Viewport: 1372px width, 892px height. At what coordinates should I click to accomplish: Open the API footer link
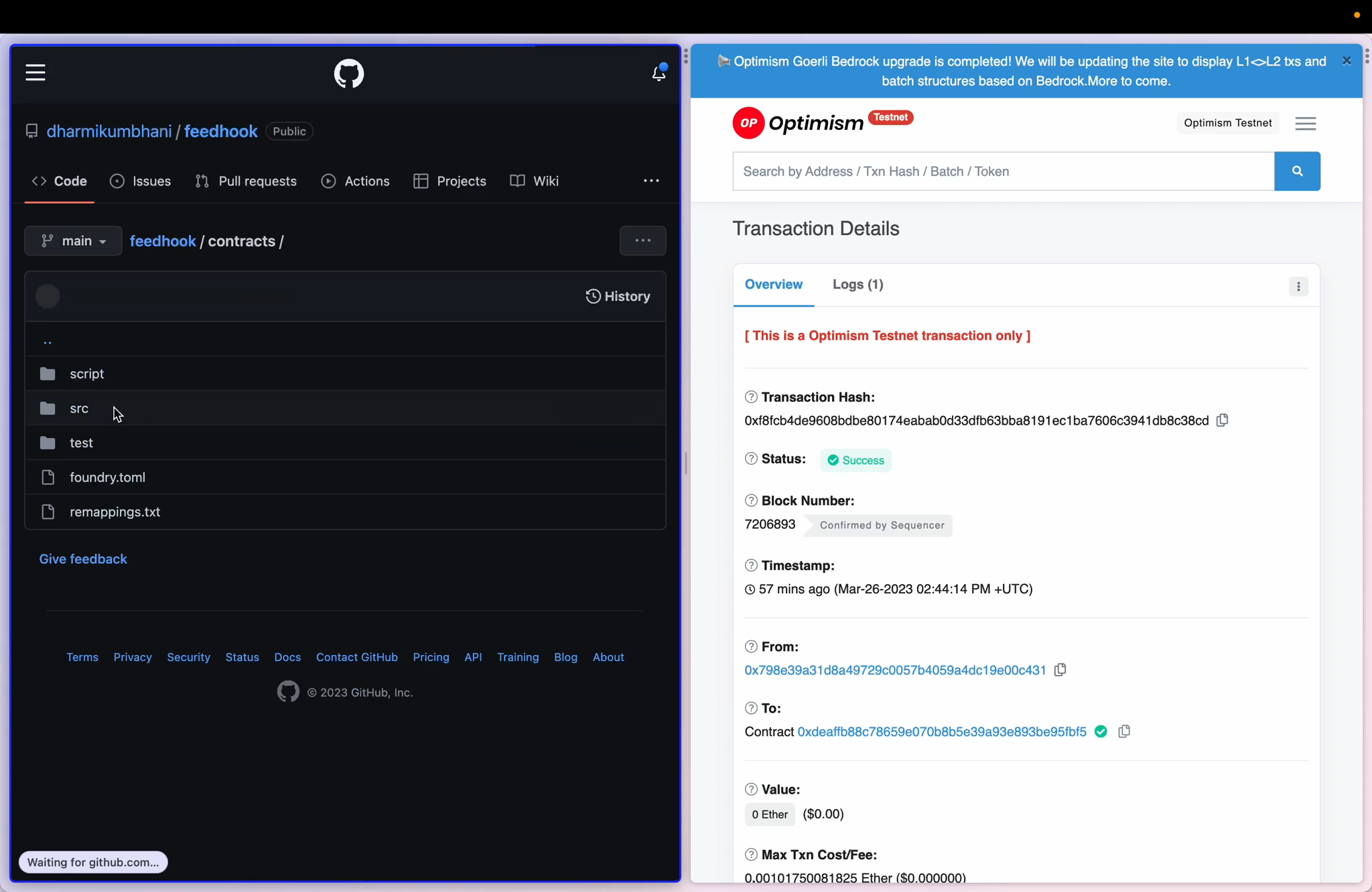(x=473, y=657)
